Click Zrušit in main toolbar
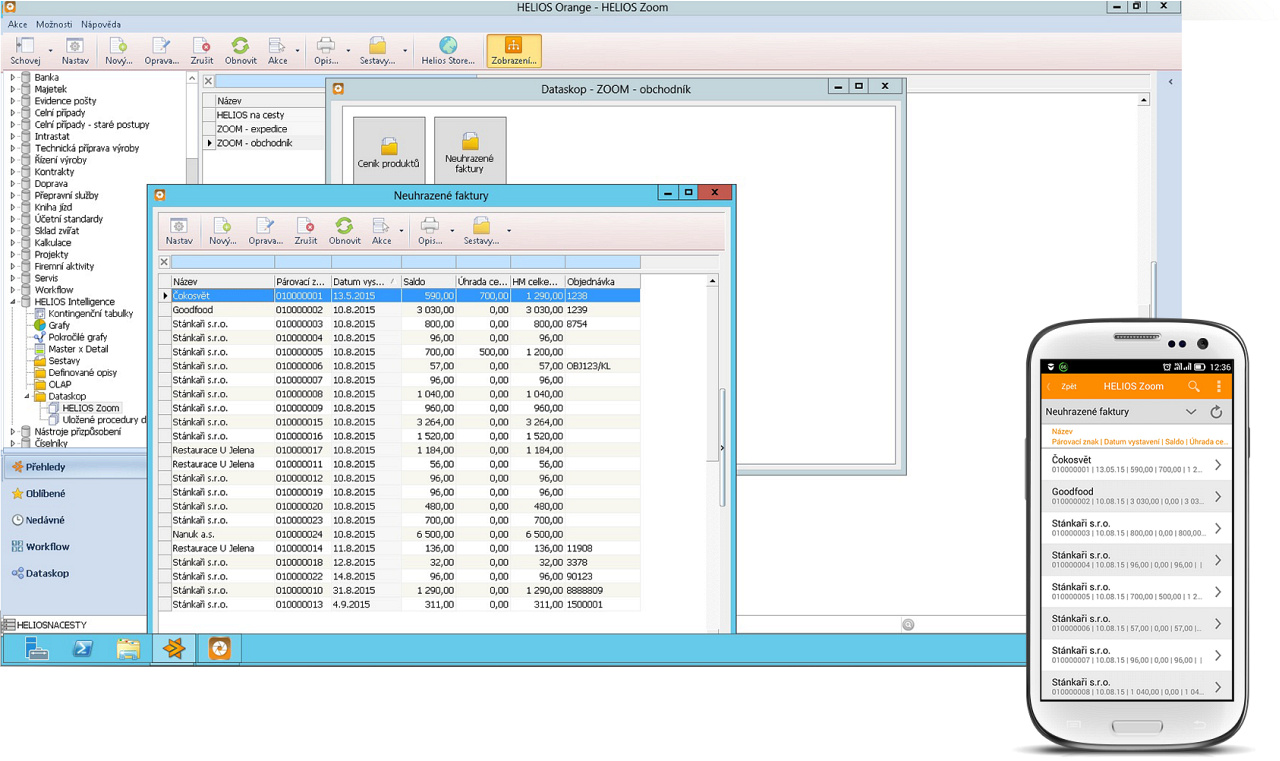Screen dimensions: 1280x761 pyautogui.click(x=202, y=51)
